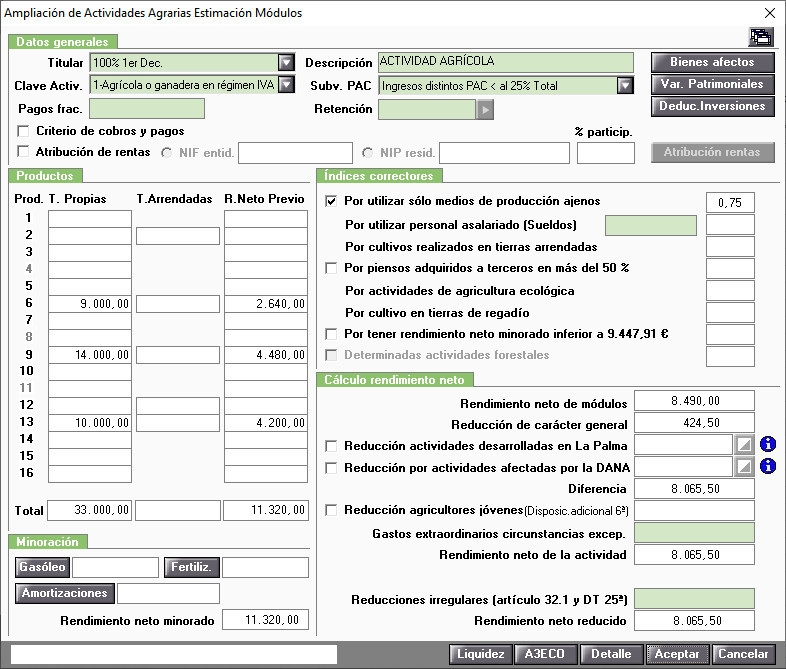This screenshot has height=669, width=786.
Task: Close the Ampliación de Actividades Agrarias window
Action: (x=769, y=13)
